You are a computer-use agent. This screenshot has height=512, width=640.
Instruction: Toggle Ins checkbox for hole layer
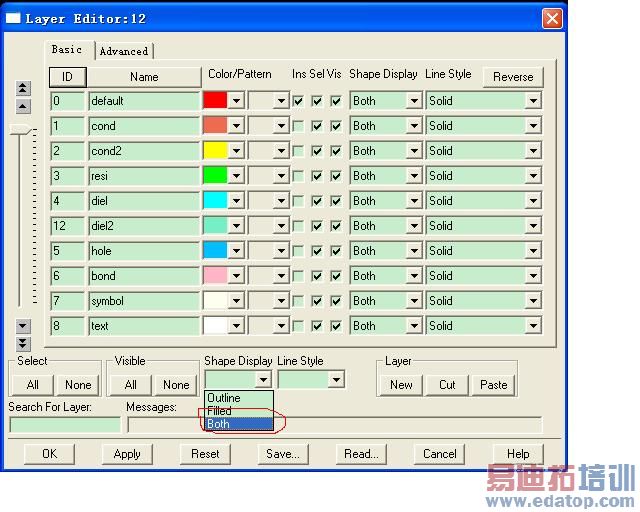tap(298, 251)
